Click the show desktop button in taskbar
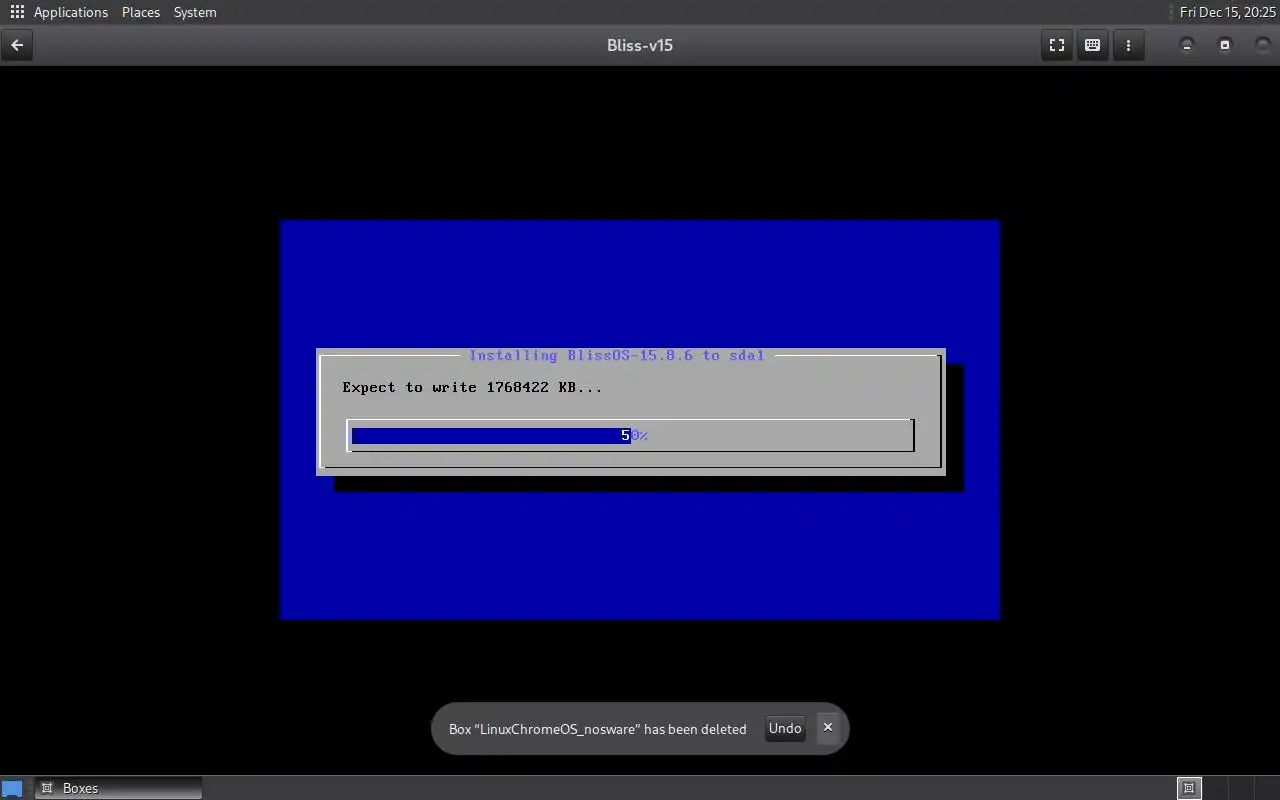 (x=12, y=788)
